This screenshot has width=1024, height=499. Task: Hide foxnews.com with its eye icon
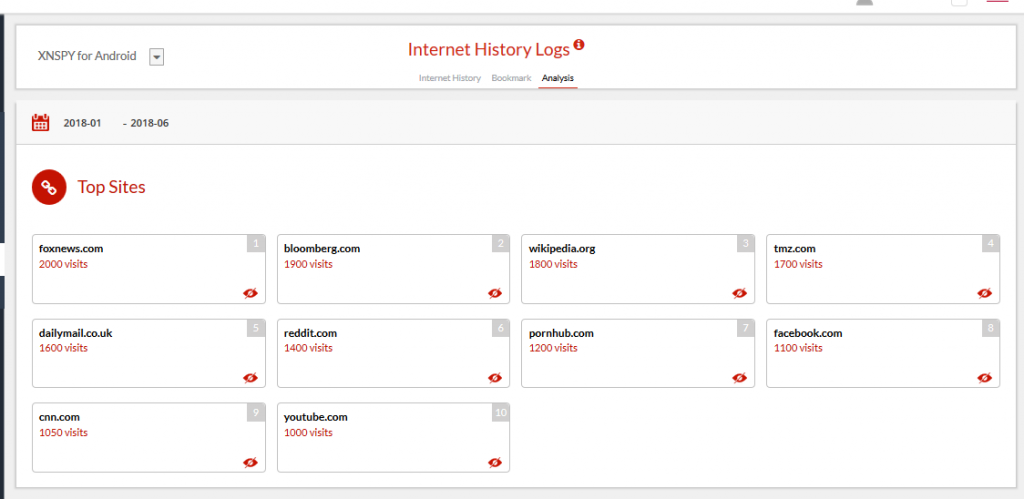(250, 293)
